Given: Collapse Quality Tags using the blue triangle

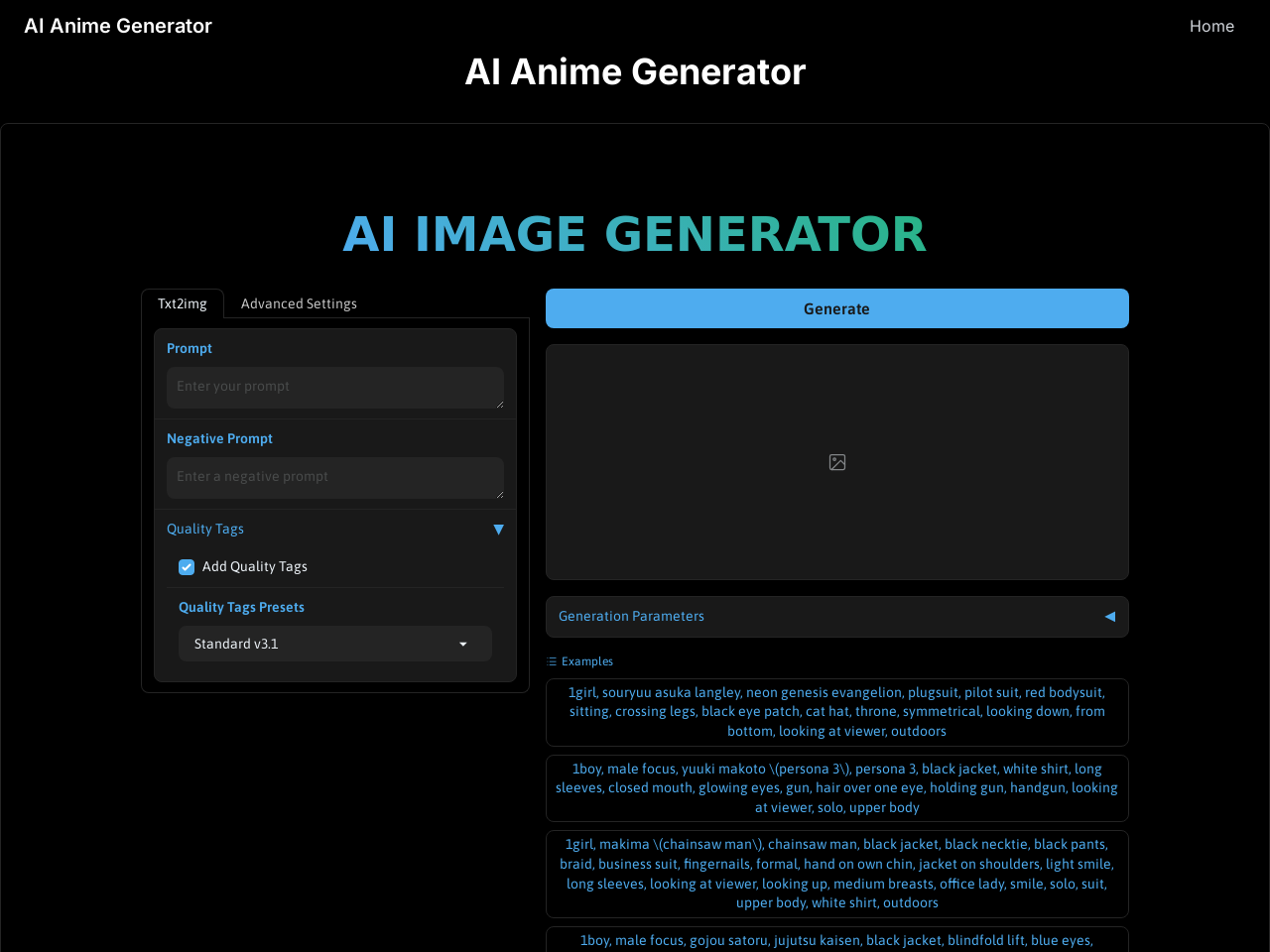Looking at the screenshot, I should coord(498,529).
